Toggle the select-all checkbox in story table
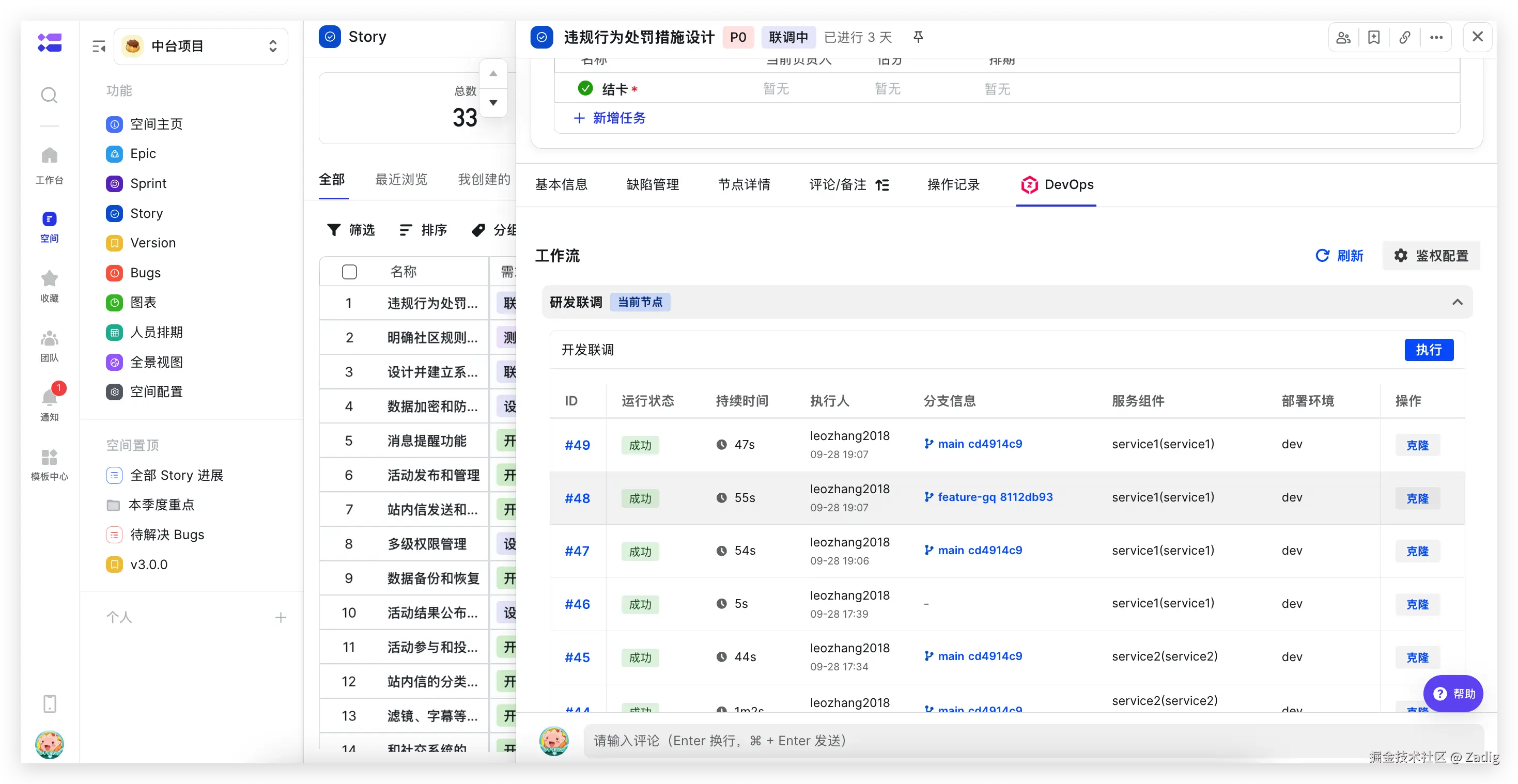1518x784 pixels. click(349, 272)
